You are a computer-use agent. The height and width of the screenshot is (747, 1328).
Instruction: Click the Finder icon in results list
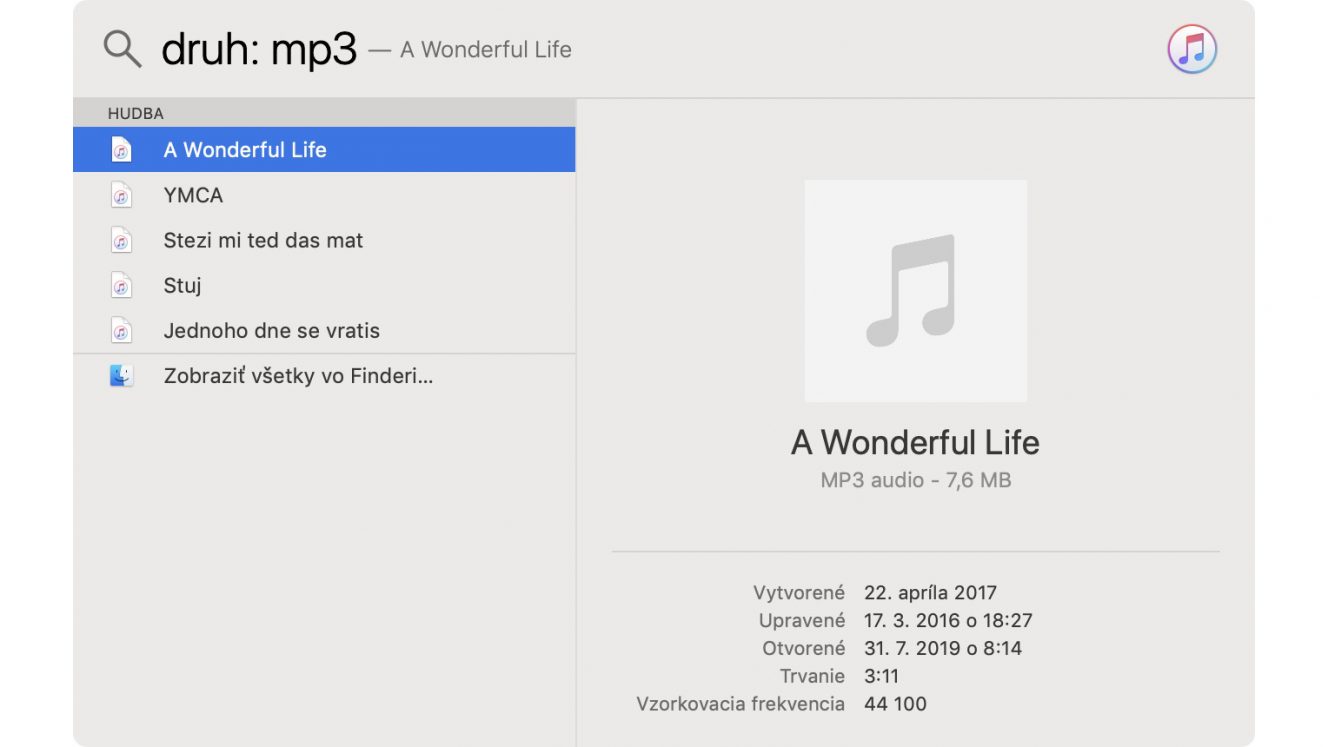click(121, 376)
